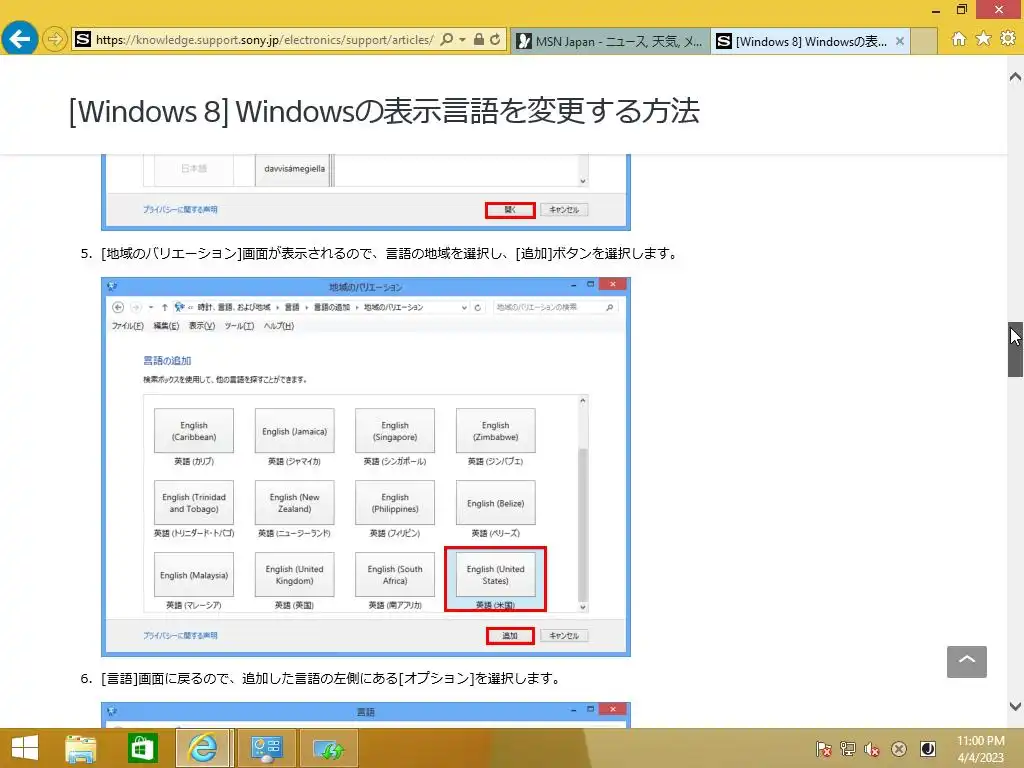Click the muted speaker volume tray icon
The height and width of the screenshot is (768, 1024).
[x=872, y=749]
